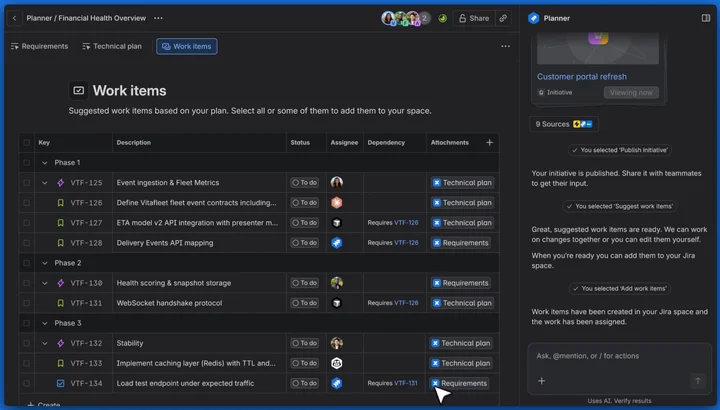Click the epic icon of VTF-125
The width and height of the screenshot is (720, 410).
[61, 183]
